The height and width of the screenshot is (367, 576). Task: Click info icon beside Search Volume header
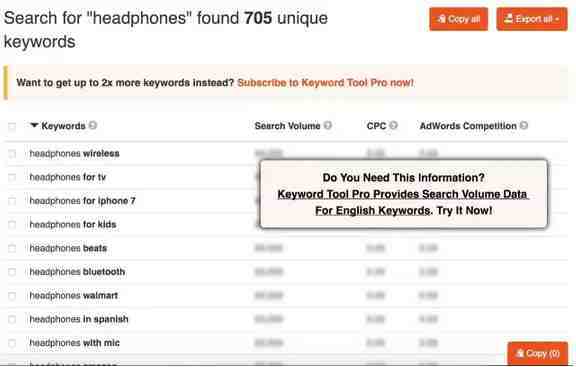(x=328, y=125)
